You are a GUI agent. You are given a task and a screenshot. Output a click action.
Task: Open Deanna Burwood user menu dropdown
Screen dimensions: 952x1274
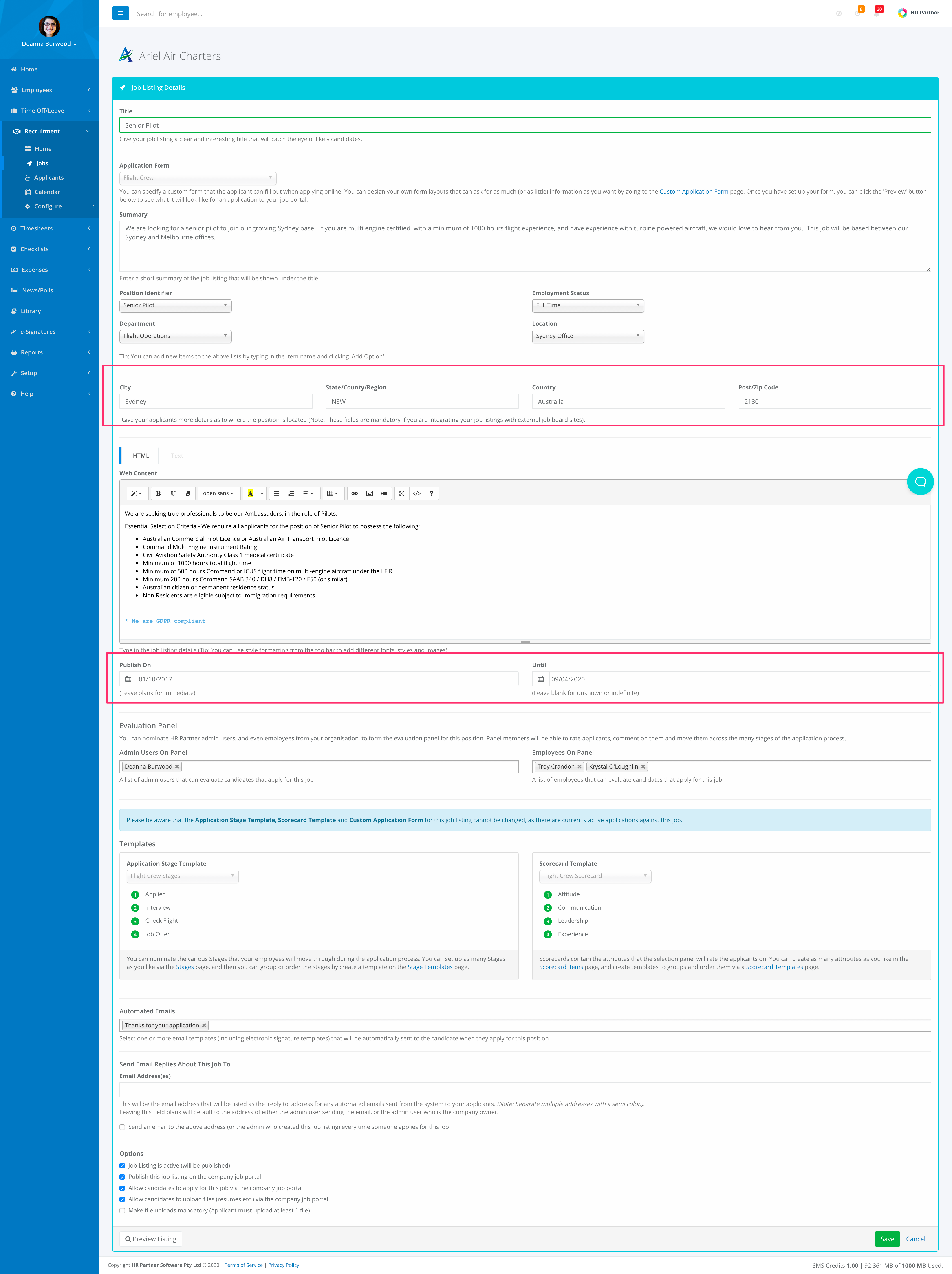click(49, 44)
